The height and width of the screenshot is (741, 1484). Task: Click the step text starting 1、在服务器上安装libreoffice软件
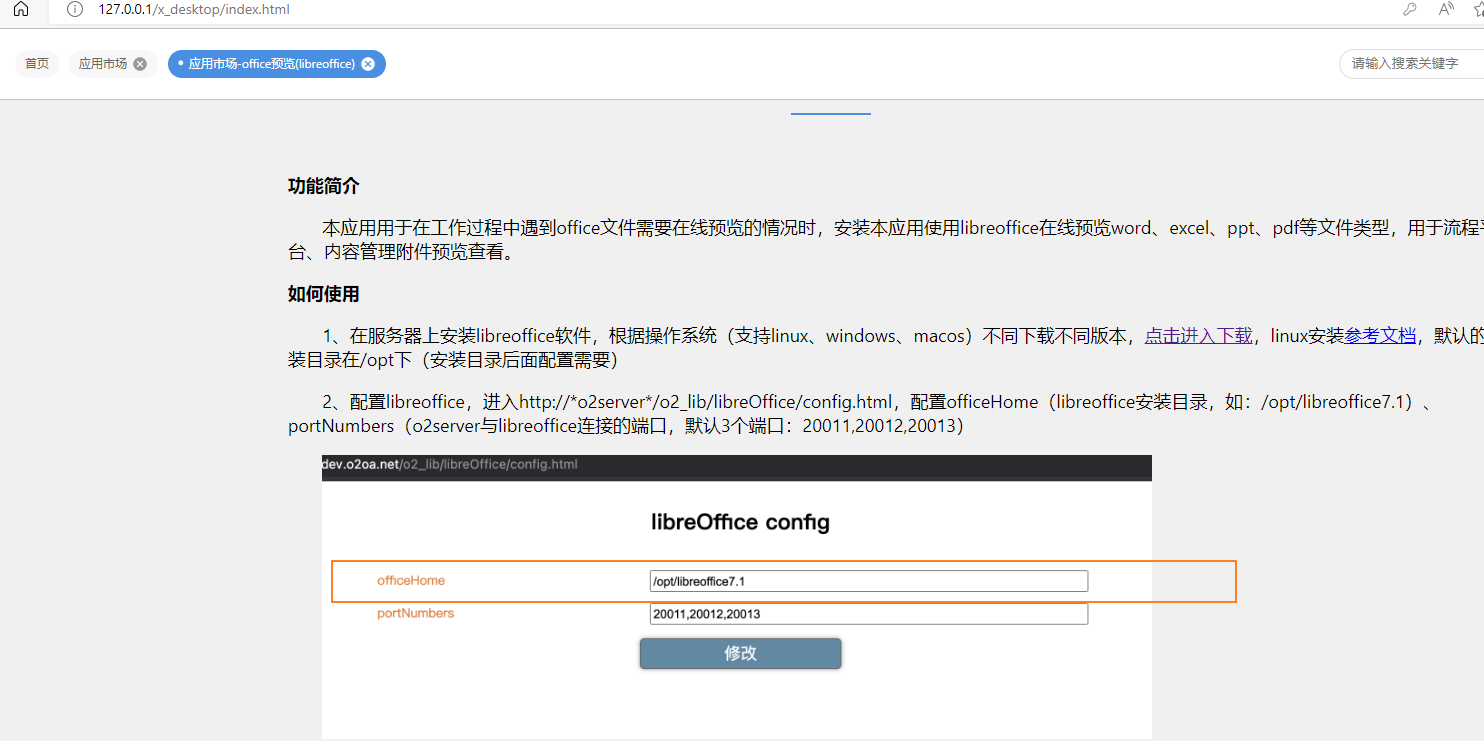[x=886, y=347]
